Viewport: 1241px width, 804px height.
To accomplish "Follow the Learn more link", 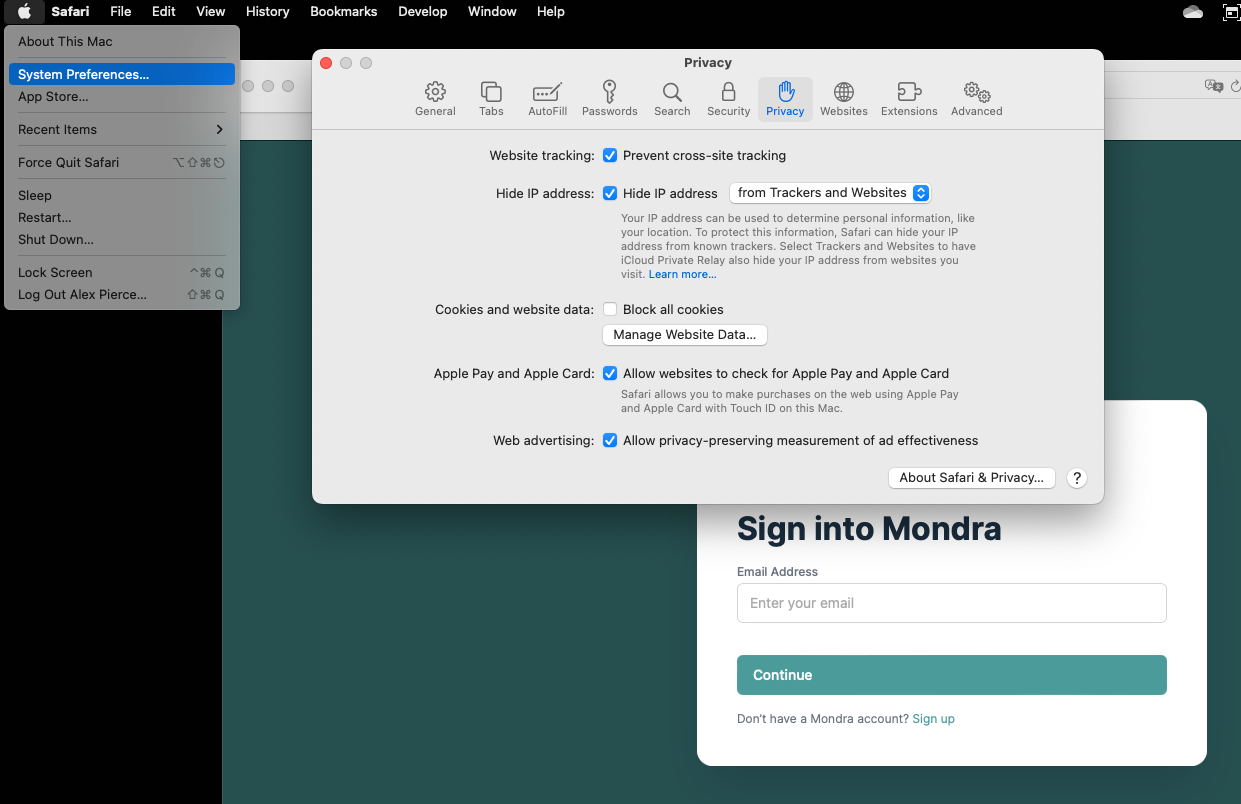I will [x=682, y=274].
